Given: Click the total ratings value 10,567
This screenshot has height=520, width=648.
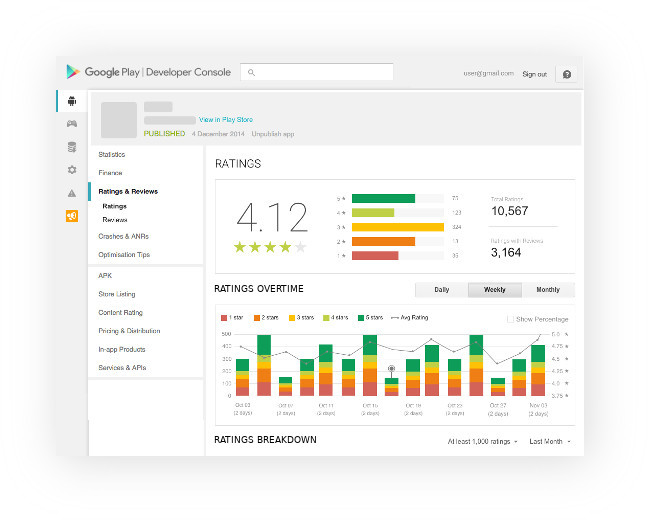Looking at the screenshot, I should click(x=510, y=211).
